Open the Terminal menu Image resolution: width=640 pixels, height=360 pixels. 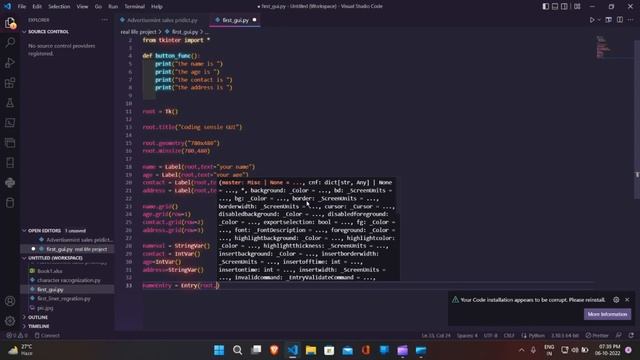[x=135, y=7]
